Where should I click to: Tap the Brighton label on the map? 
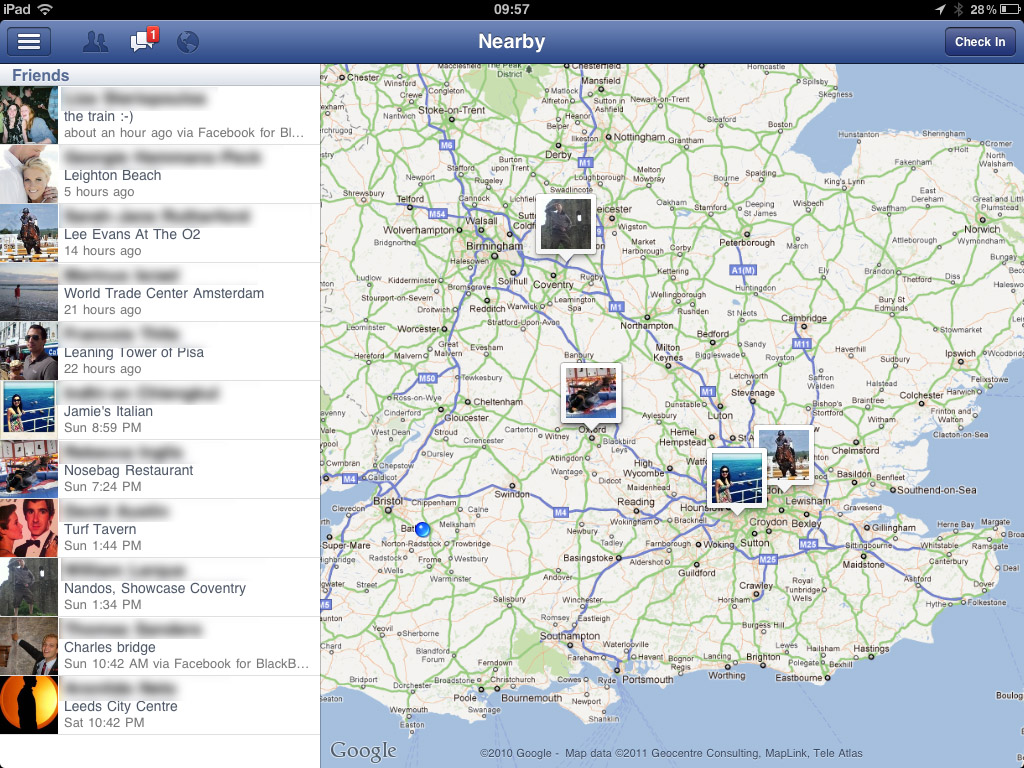point(763,657)
